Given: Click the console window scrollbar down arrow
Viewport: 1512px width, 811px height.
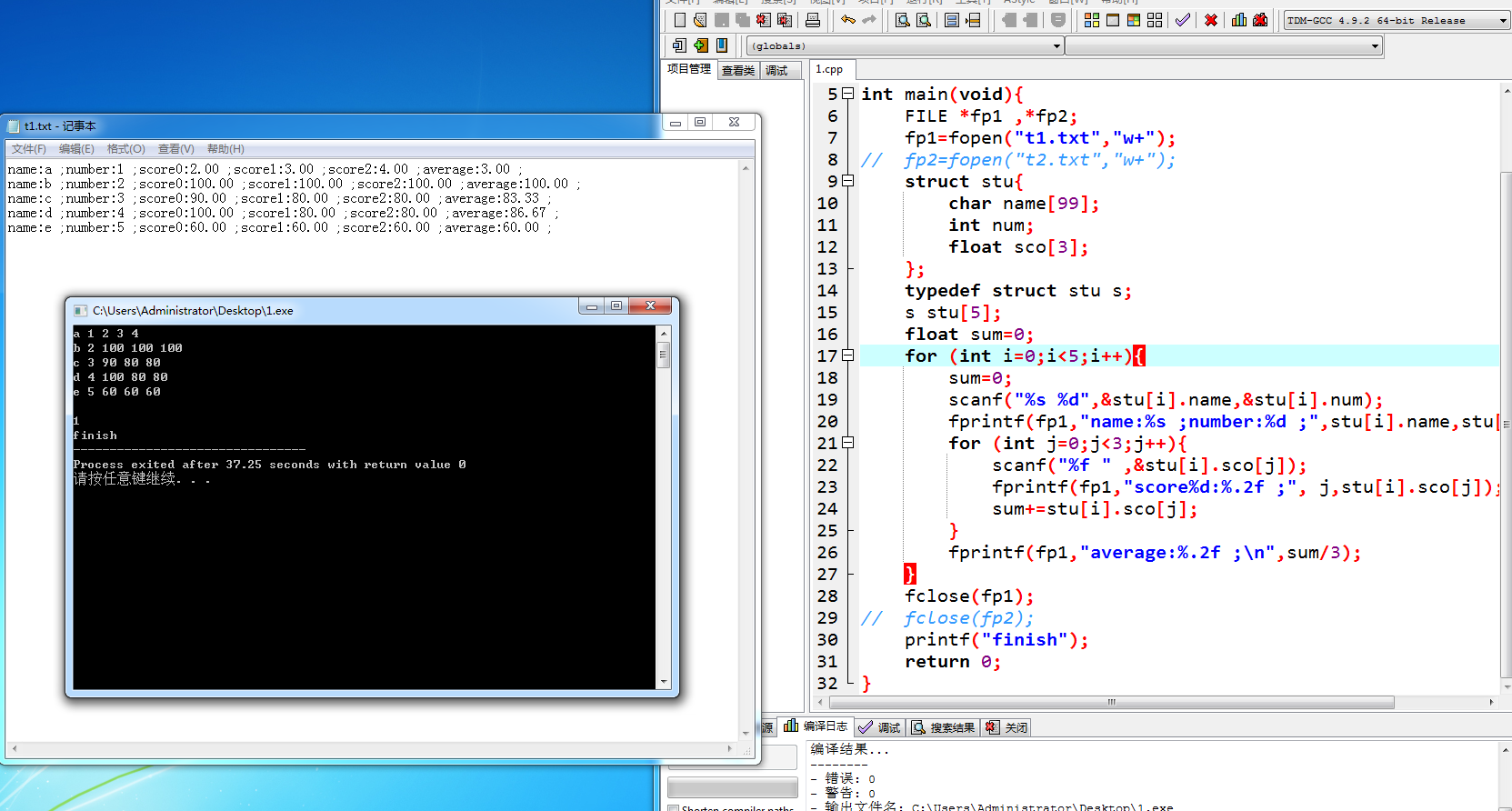Looking at the screenshot, I should 664,681.
